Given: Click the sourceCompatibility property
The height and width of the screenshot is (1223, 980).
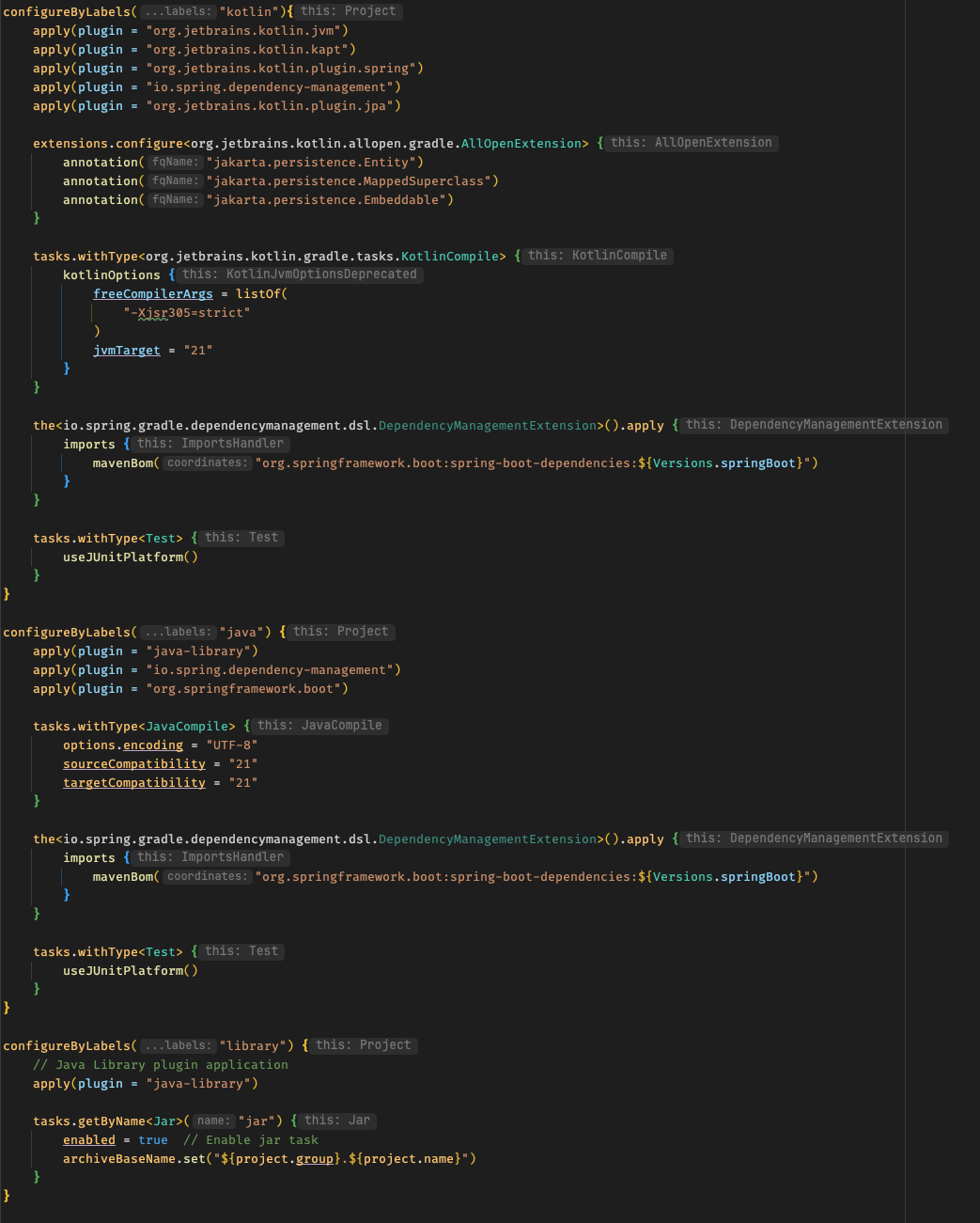Looking at the screenshot, I should coord(134,763).
